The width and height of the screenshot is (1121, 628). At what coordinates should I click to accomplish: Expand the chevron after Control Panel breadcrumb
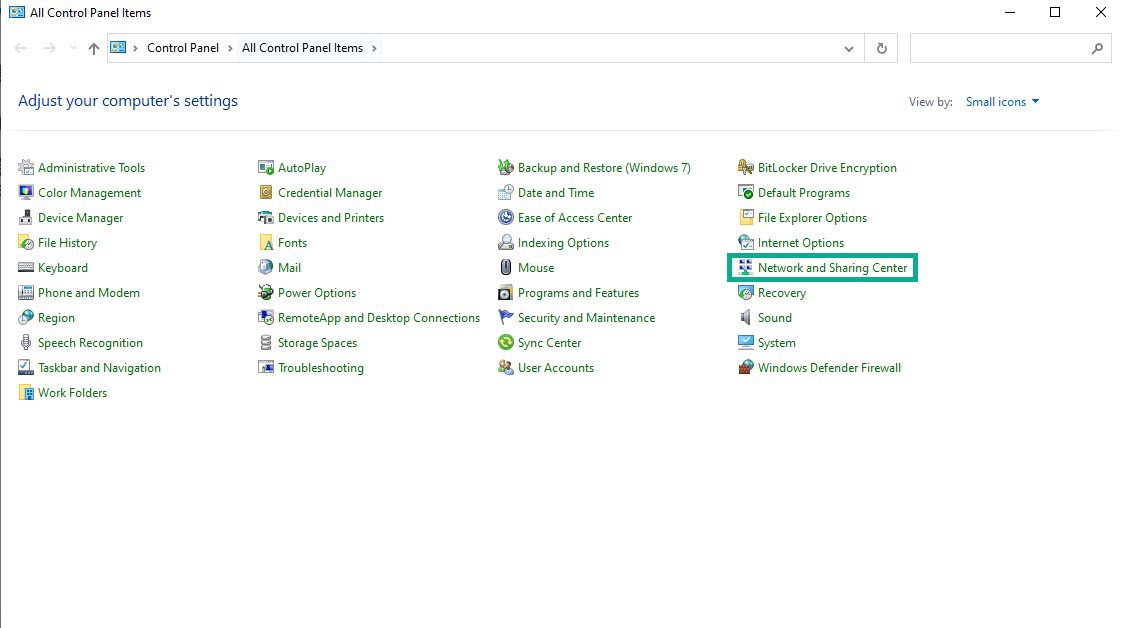coord(230,48)
